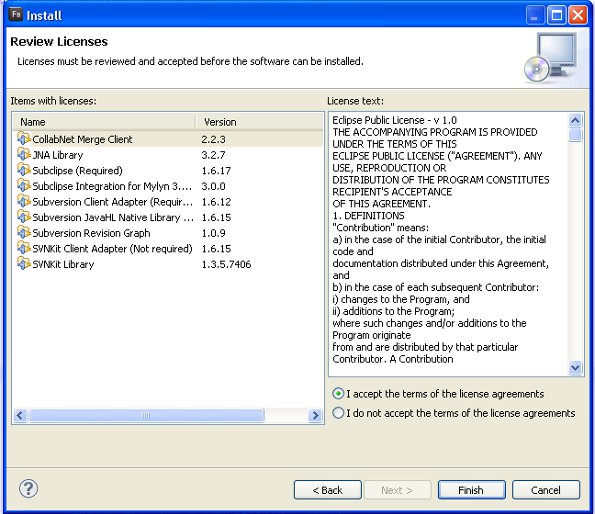The image size is (595, 514).
Task: Select the Subversion Client Adapter row
Action: [x=168, y=201]
